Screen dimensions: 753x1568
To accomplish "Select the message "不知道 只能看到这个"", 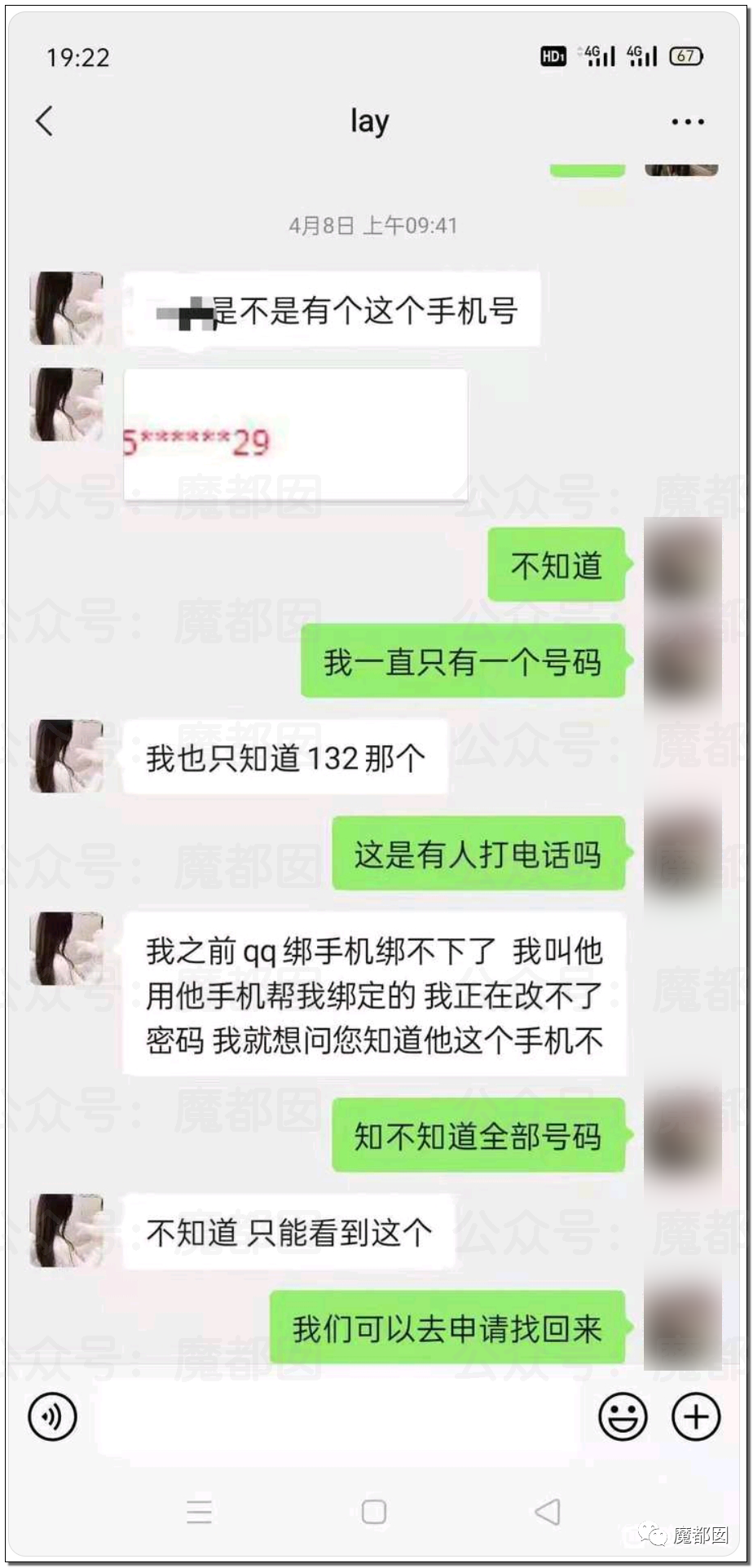I will coord(289,1231).
